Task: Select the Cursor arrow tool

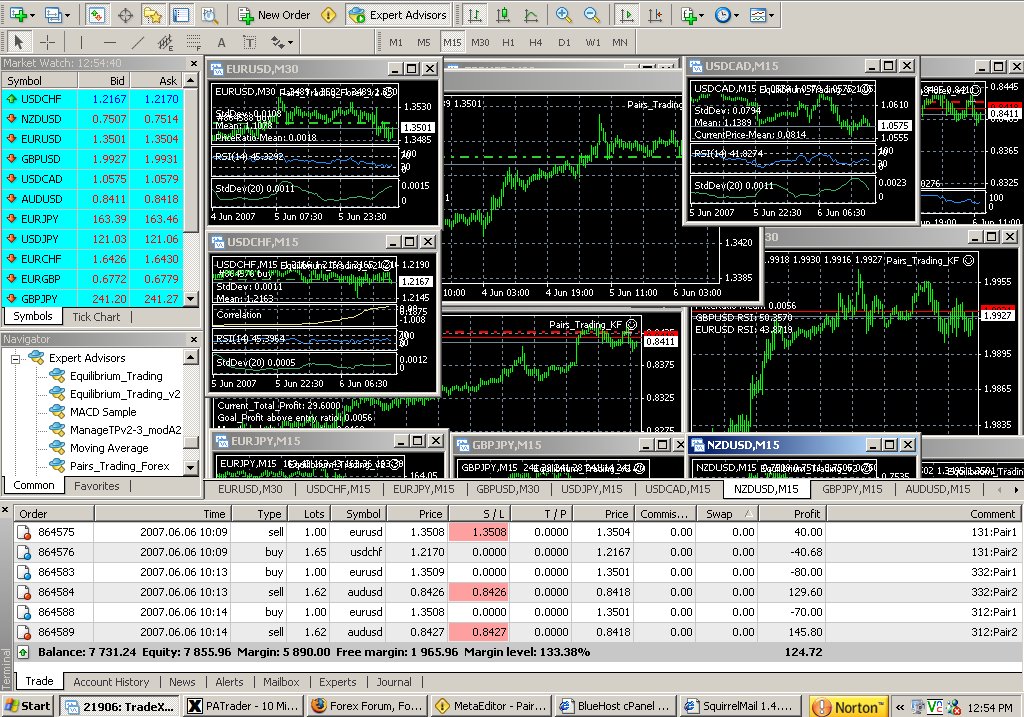Action: 18,42
